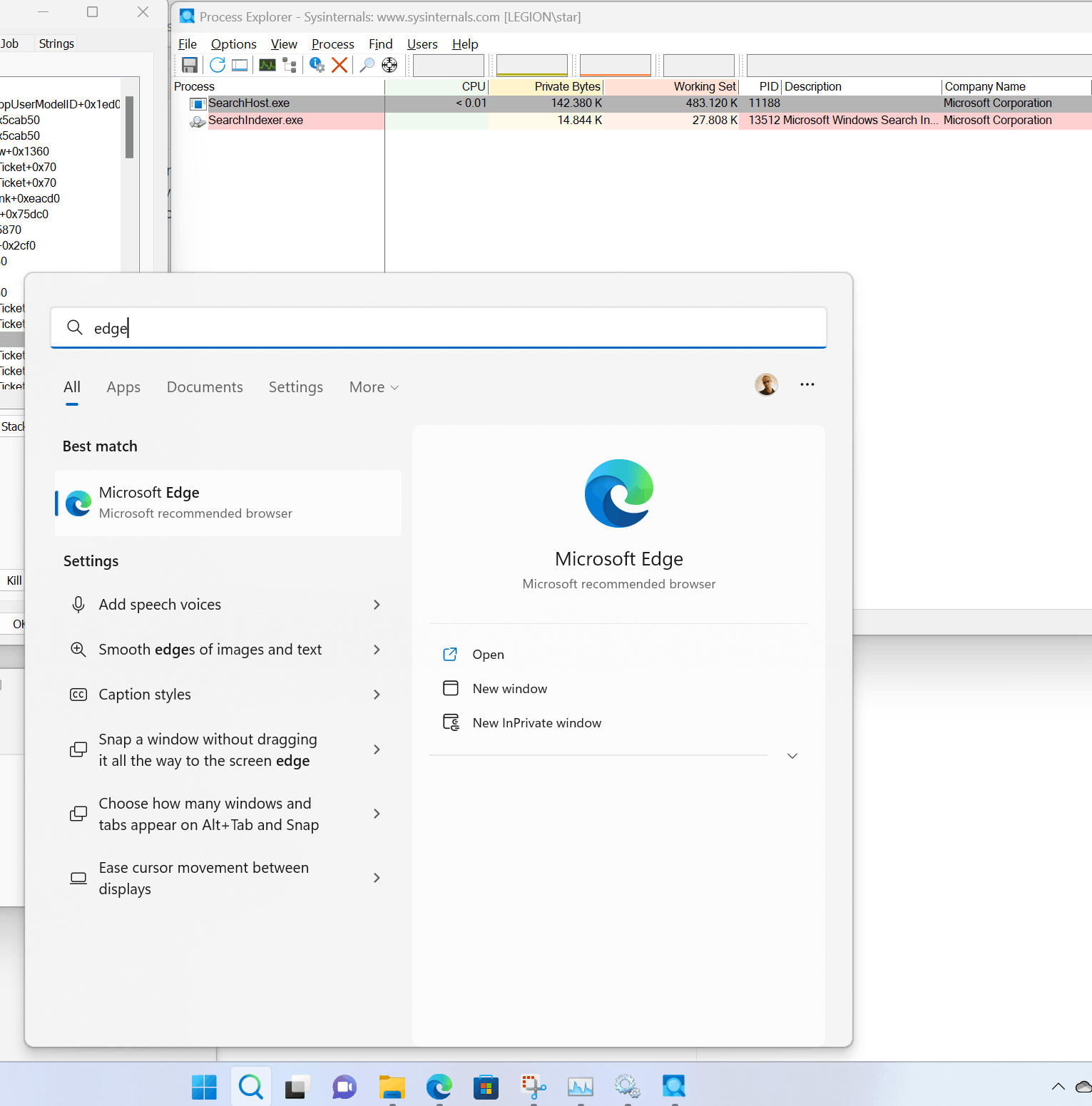Show hidden icons chevron in system tray
The height and width of the screenshot is (1106, 1092).
1058,1087
